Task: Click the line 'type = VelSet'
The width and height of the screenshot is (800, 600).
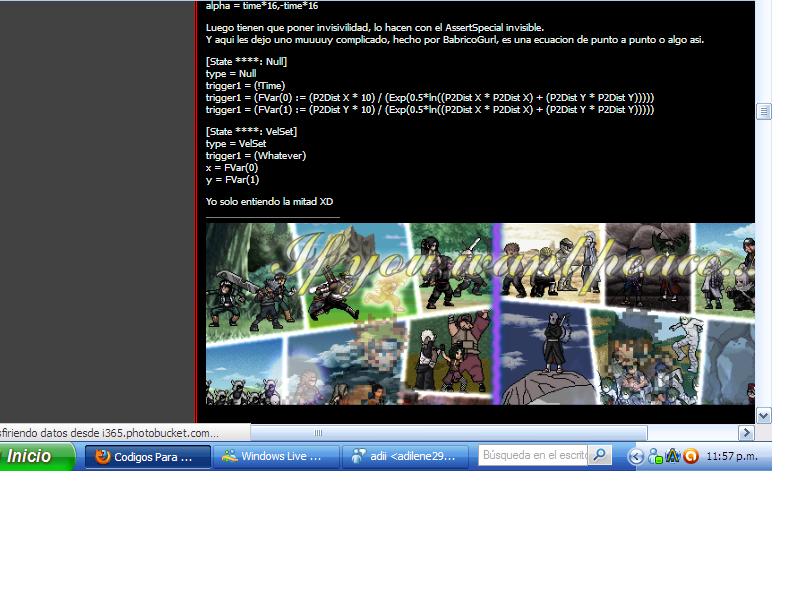Action: (236, 144)
